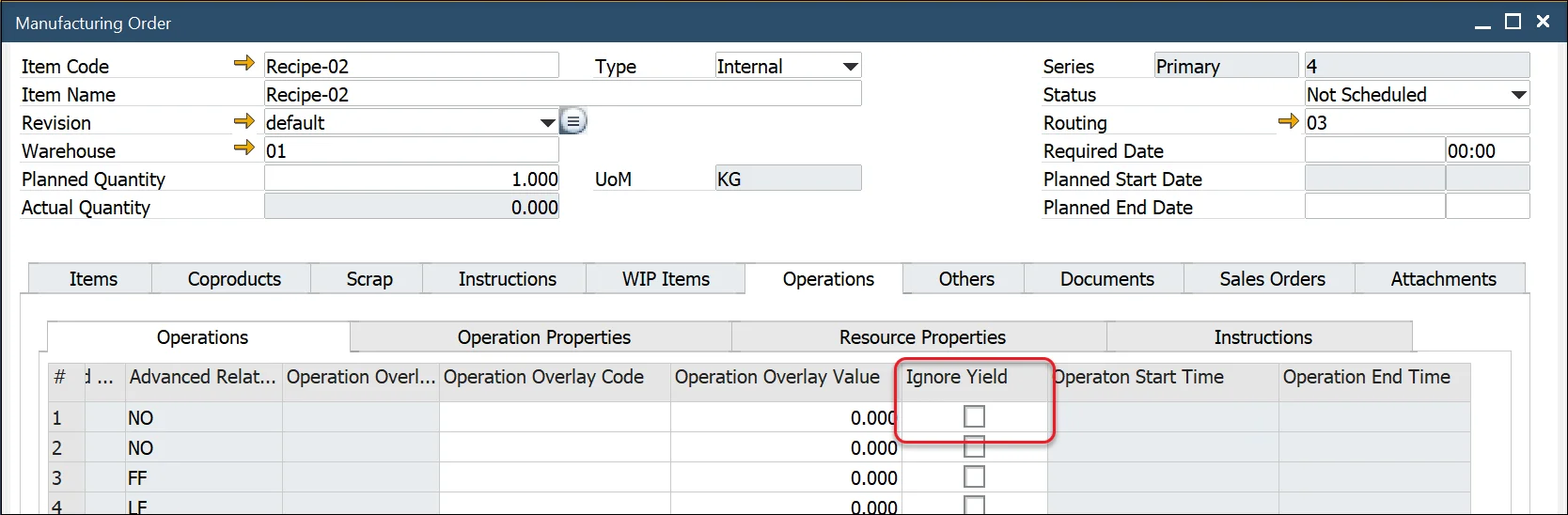The height and width of the screenshot is (515, 1568).
Task: Click the Operation Overlay Code column header
Action: (555, 377)
